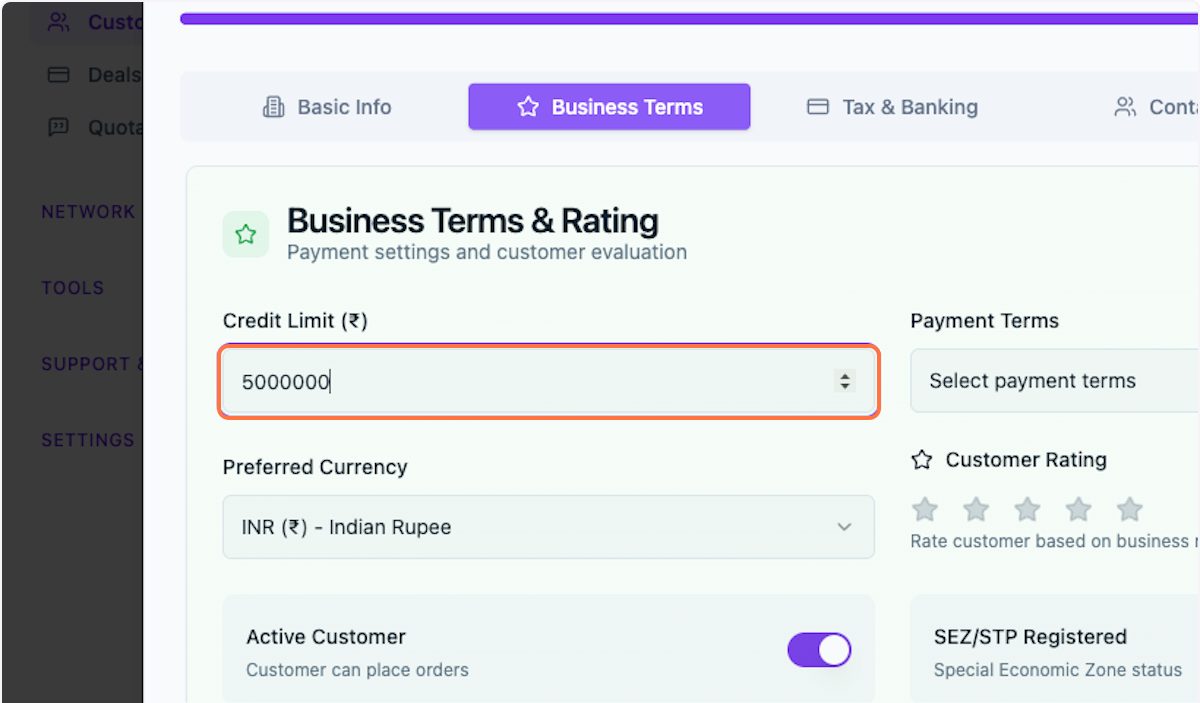Click the card icon beside Tax & Banking
1200x703 pixels.
pos(818,106)
